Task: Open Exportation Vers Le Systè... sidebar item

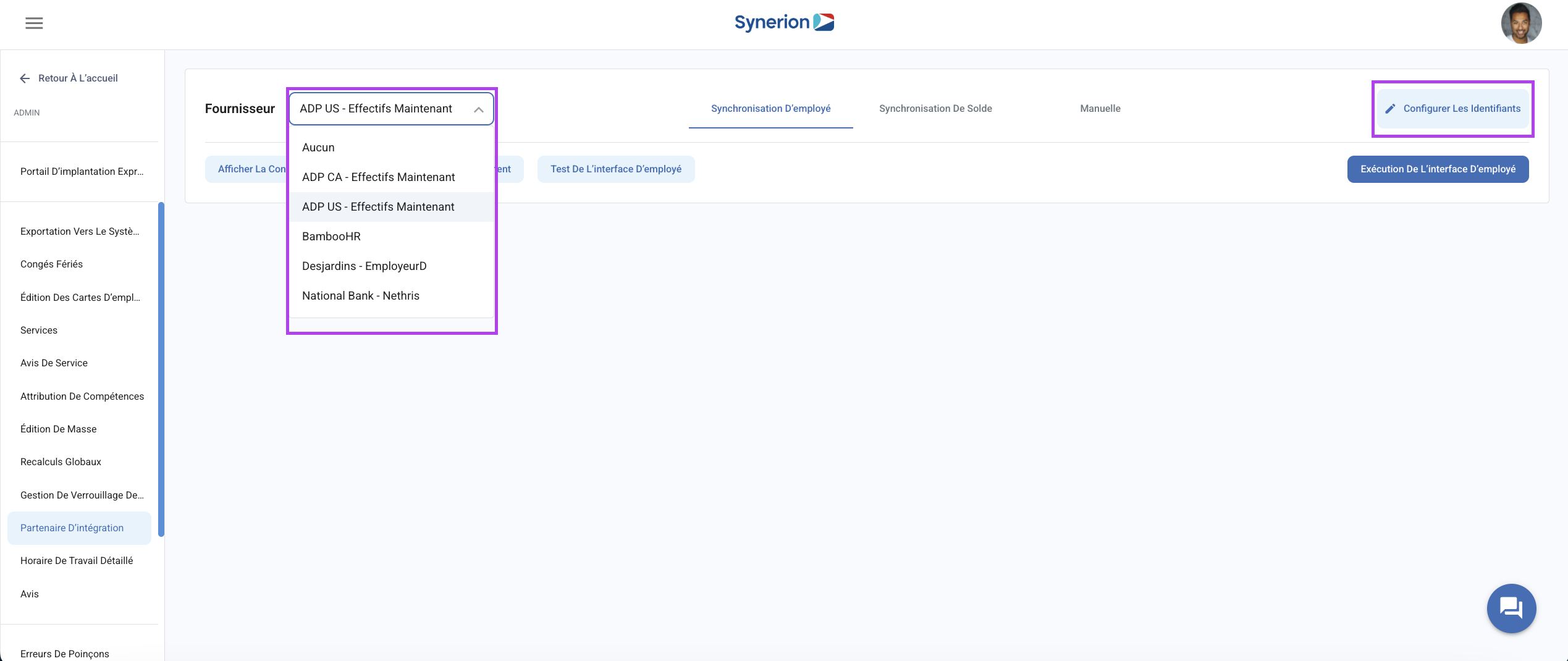Action: pyautogui.click(x=80, y=232)
